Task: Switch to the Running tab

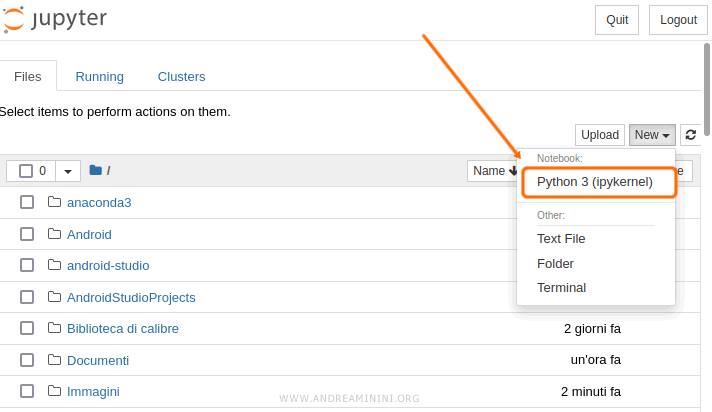Action: 100,77
